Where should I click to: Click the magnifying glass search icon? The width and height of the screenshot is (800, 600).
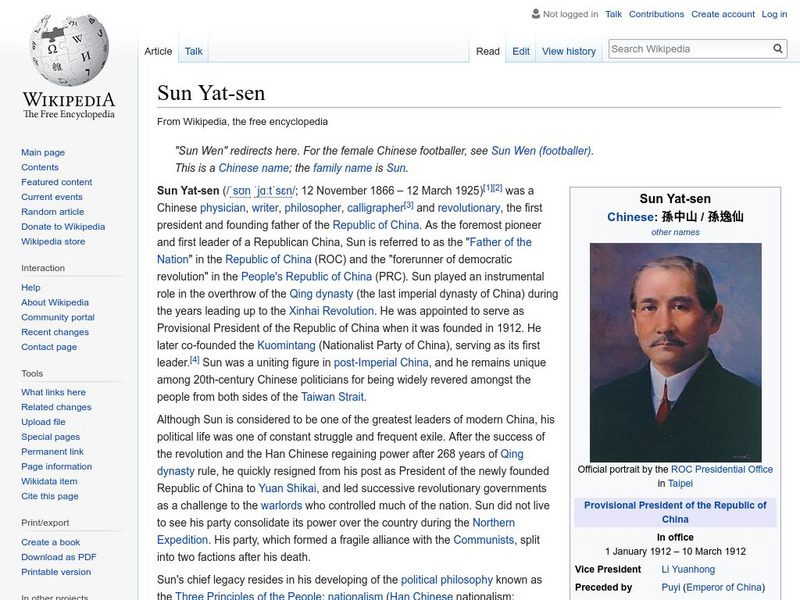[777, 47]
